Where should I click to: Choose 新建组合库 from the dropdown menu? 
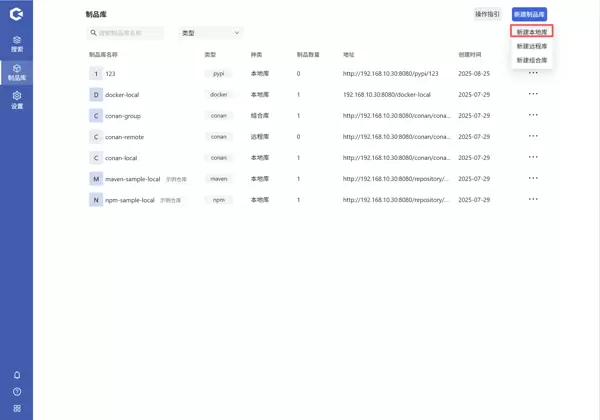(531, 60)
